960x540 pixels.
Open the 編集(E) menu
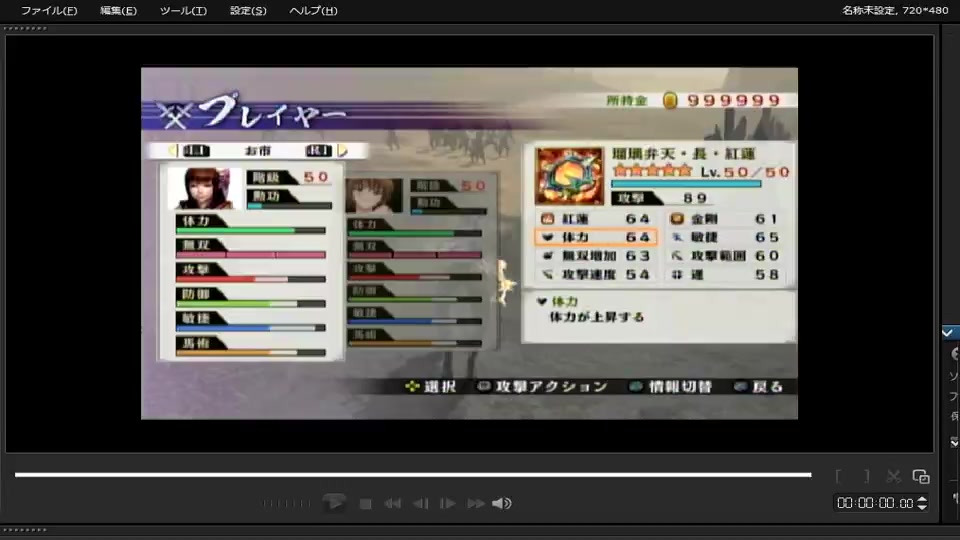coord(118,10)
